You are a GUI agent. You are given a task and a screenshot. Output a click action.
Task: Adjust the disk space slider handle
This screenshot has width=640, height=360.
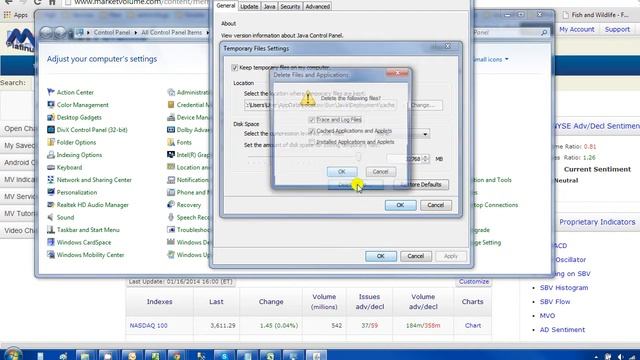click(358, 157)
